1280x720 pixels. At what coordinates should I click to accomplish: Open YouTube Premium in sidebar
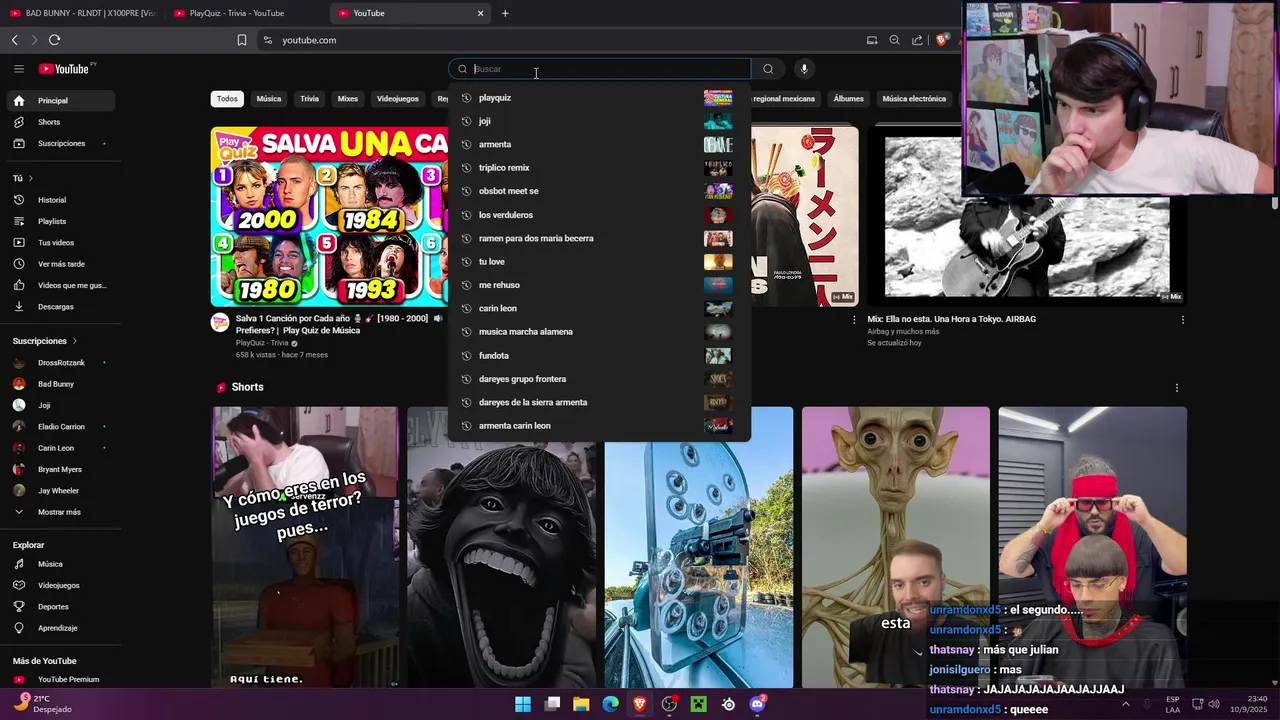tap(59, 680)
